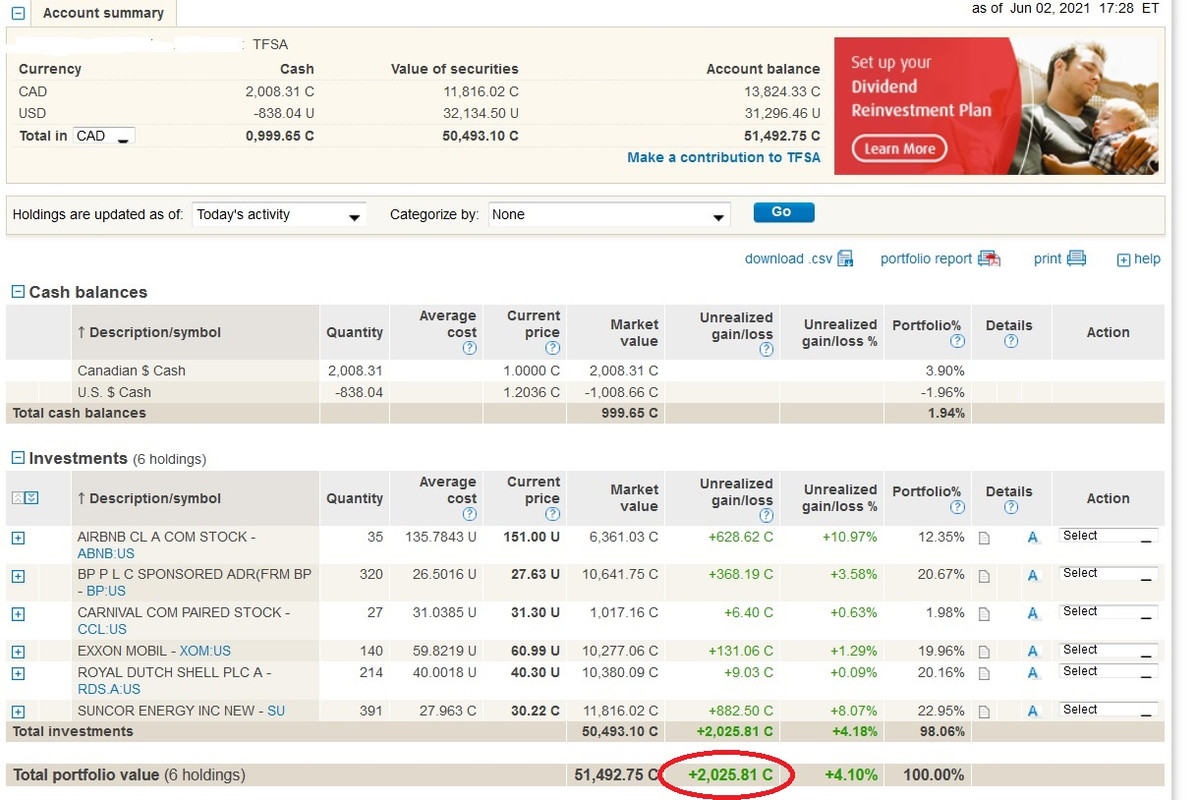The image size is (1194, 800).
Task: Click Portfolio% help icon in Cash balances
Action: 957,342
